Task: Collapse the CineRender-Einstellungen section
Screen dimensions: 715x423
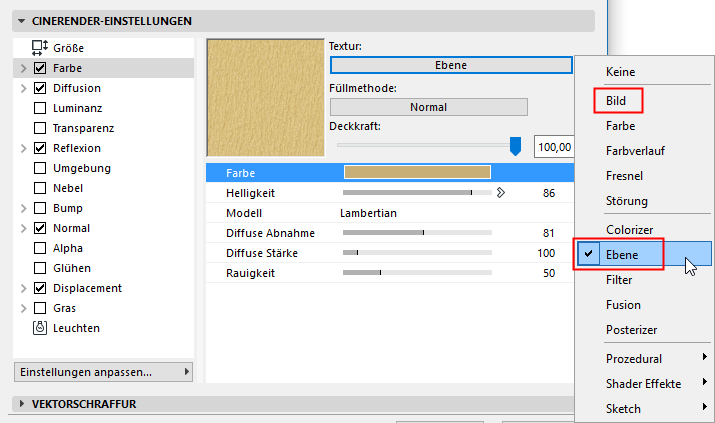Action: [x=21, y=21]
